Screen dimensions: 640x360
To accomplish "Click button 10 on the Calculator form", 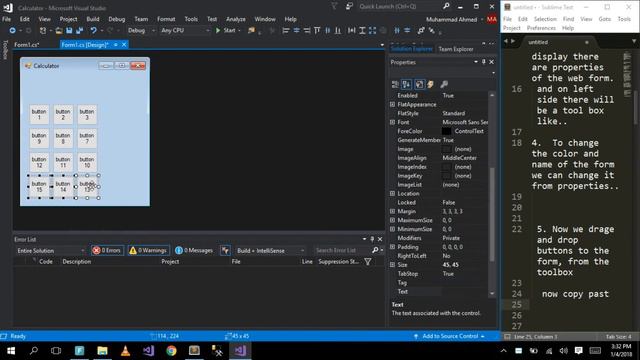I will point(87,162).
